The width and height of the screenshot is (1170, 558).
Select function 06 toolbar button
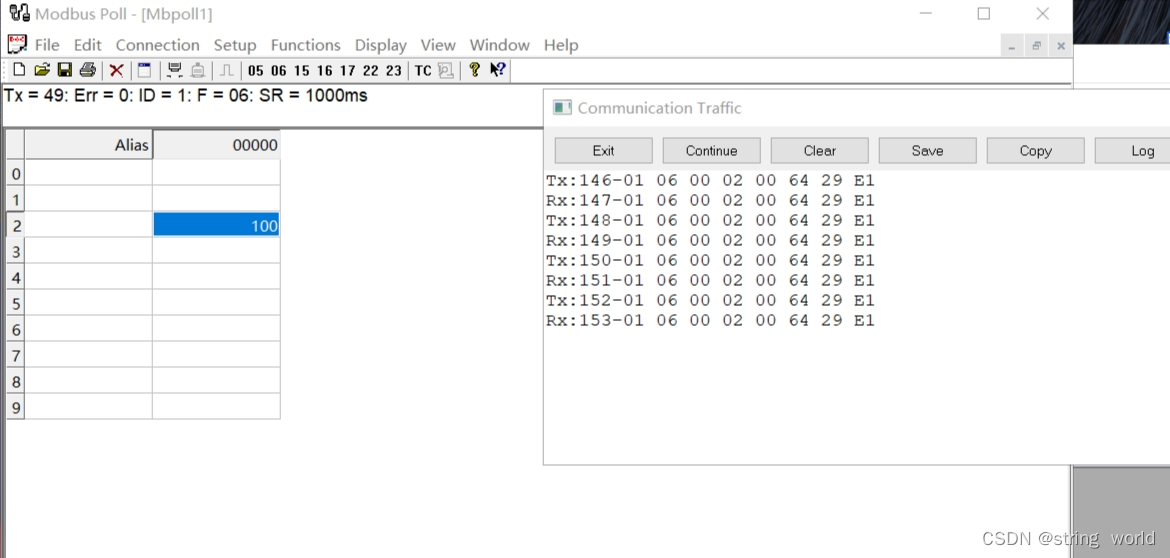point(278,71)
